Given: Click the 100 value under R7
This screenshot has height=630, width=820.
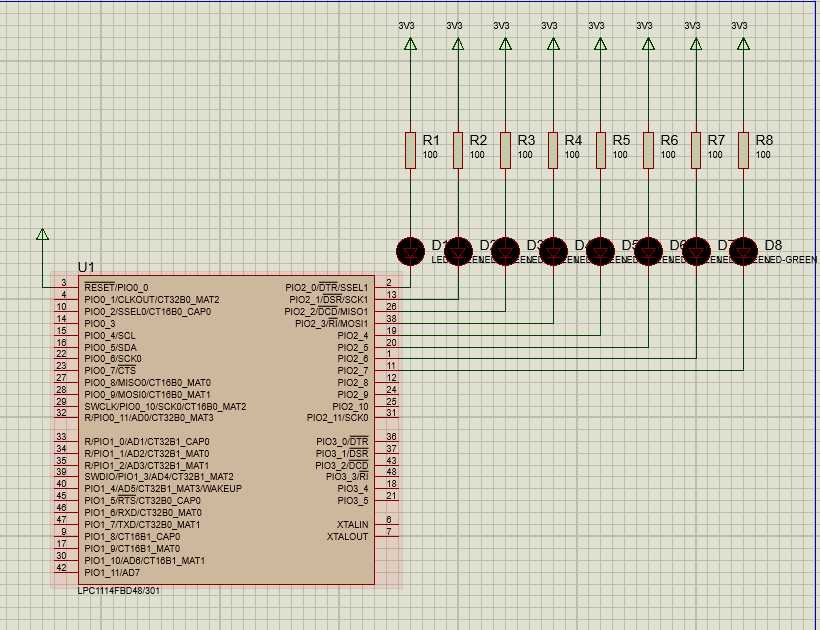Looking at the screenshot, I should 715,155.
